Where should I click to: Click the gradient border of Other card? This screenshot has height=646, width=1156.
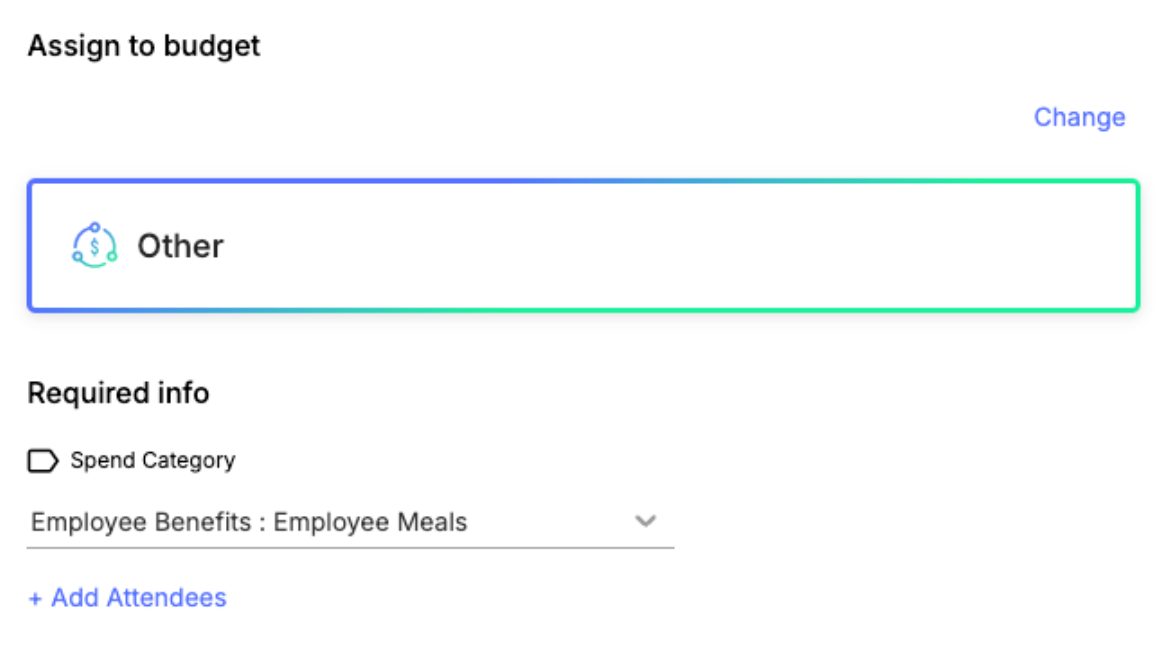(584, 181)
